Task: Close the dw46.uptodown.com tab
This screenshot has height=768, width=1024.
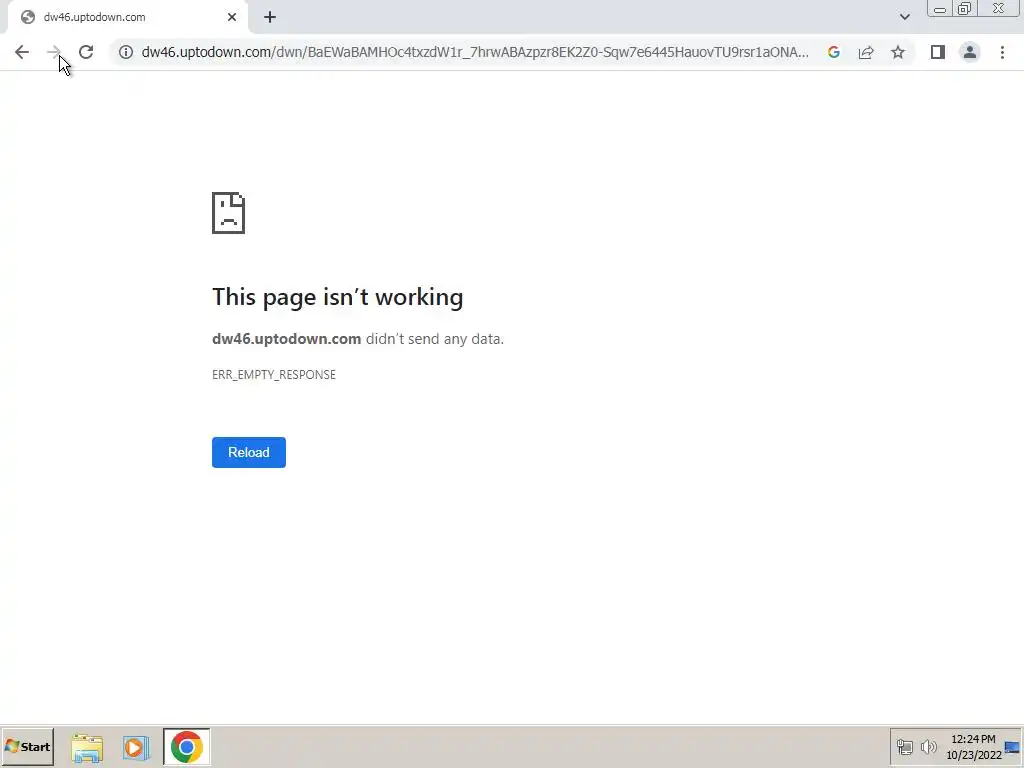Action: [232, 17]
